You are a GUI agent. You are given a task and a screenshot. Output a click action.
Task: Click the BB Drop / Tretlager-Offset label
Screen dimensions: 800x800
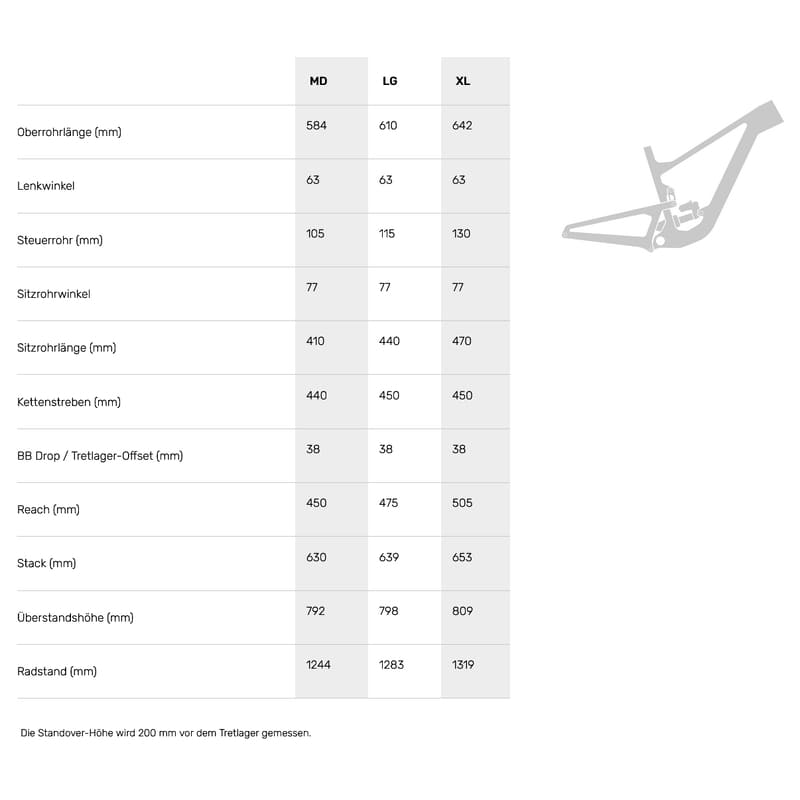tap(100, 456)
